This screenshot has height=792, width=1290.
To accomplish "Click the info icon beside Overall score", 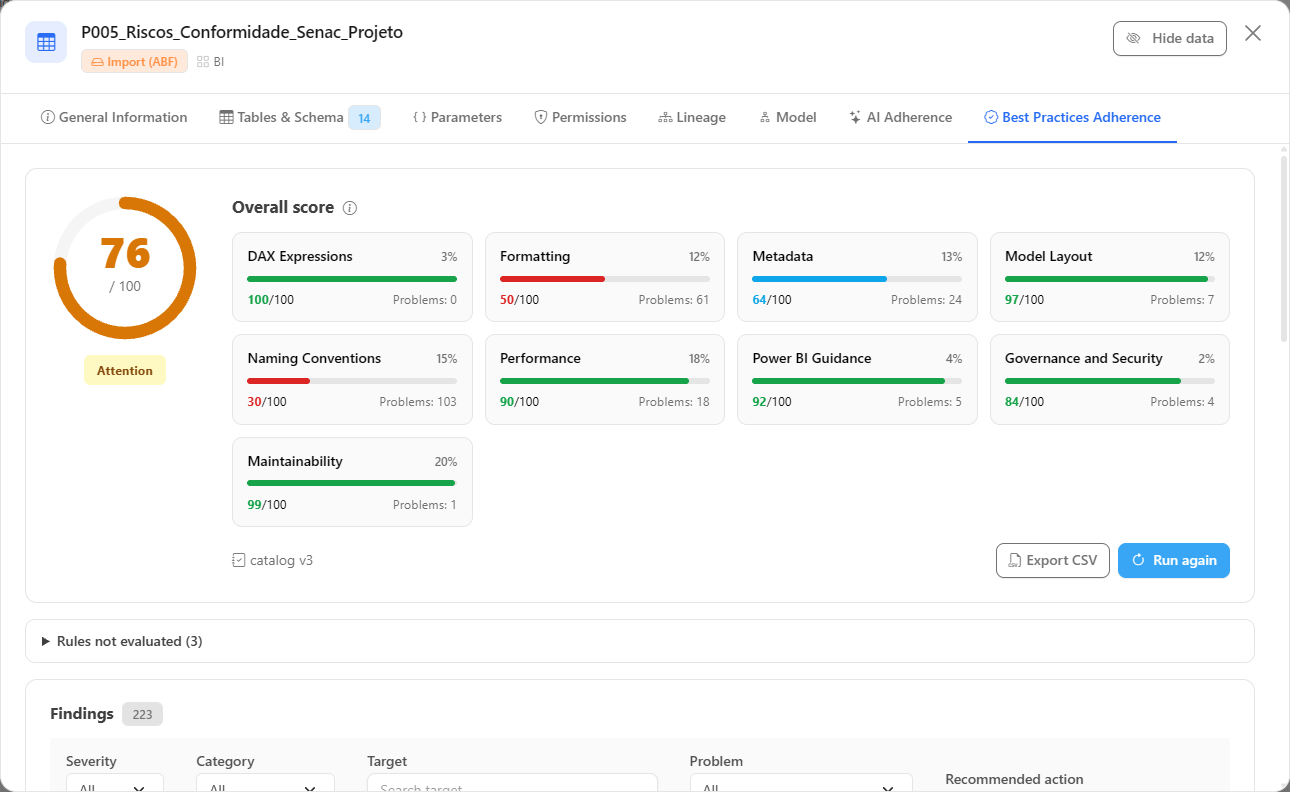I will click(x=350, y=208).
